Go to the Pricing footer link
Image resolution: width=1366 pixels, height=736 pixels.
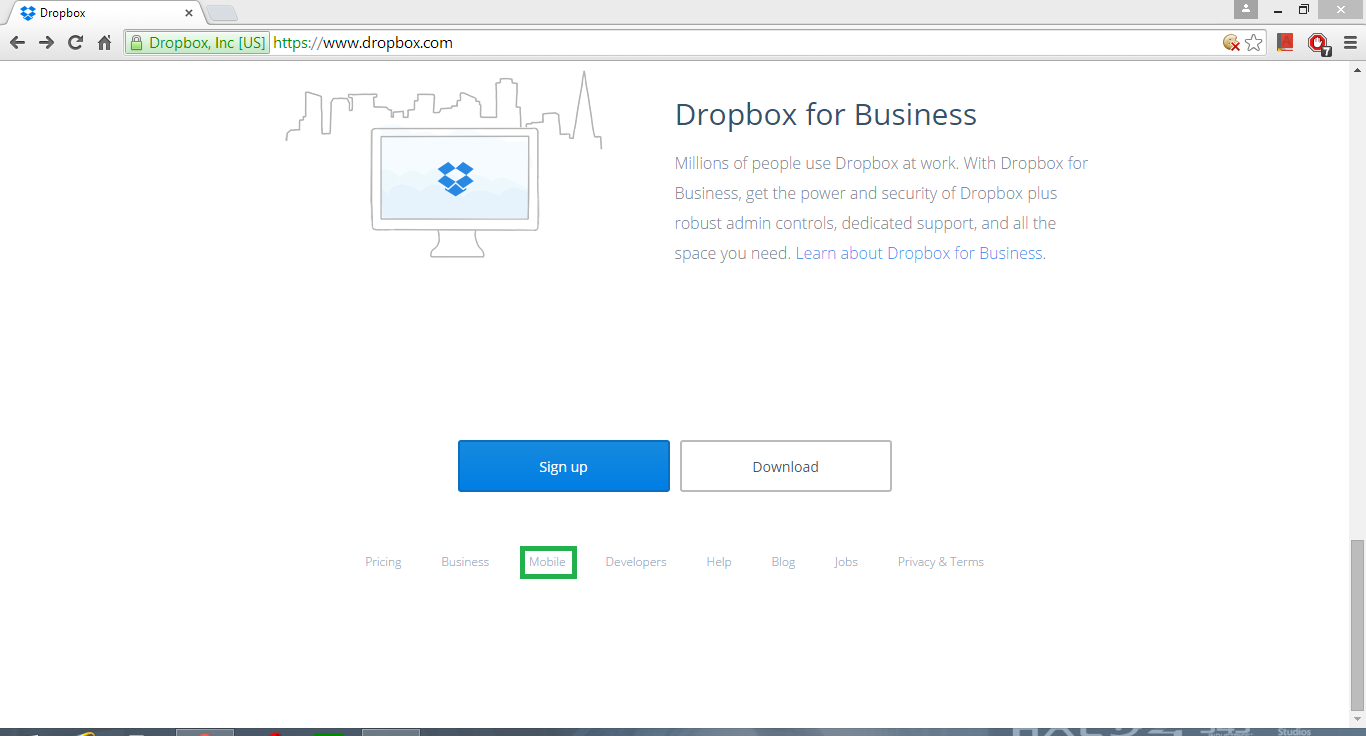click(x=383, y=562)
